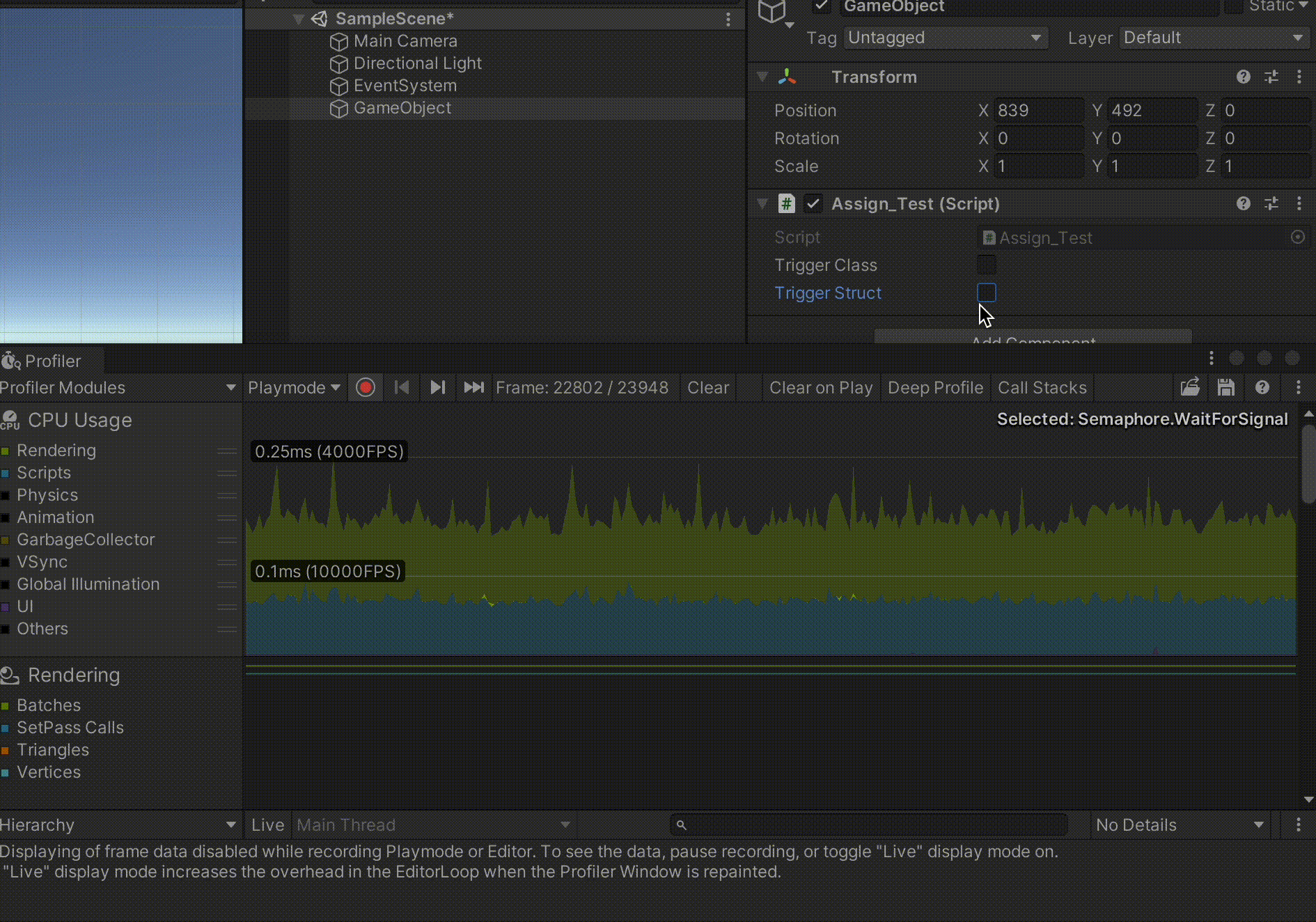
Task: Collapse the Transform component
Action: pyautogui.click(x=762, y=77)
